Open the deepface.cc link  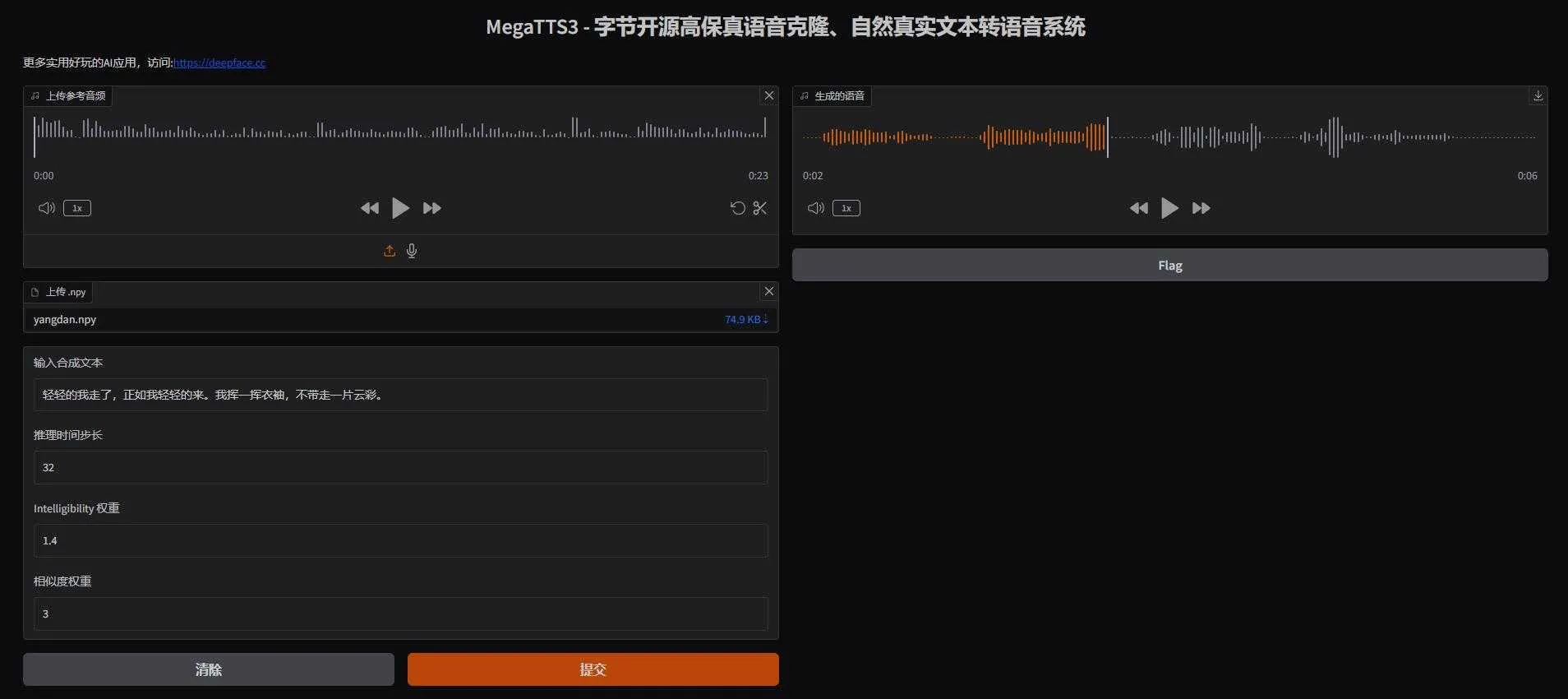(219, 62)
